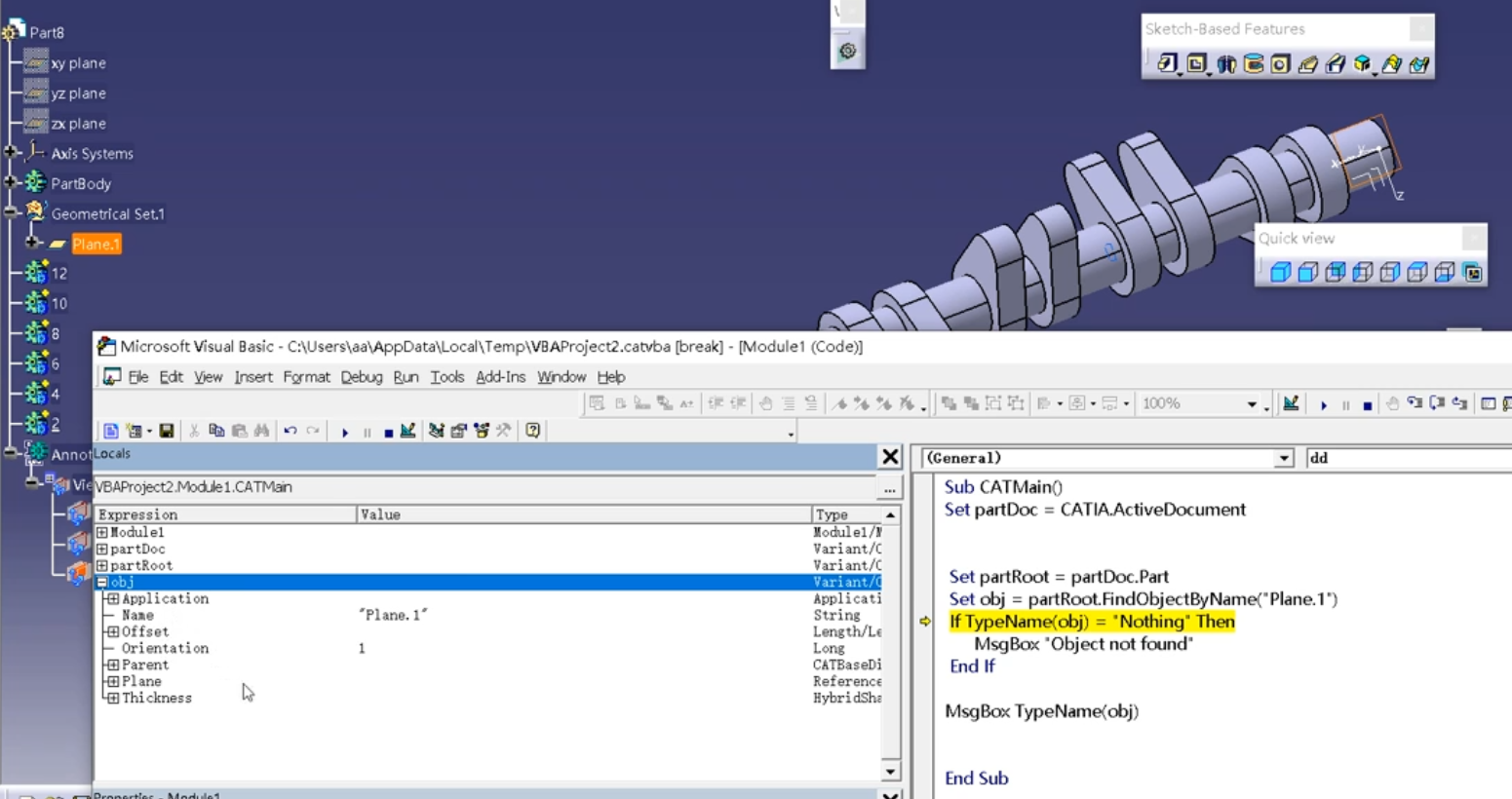This screenshot has height=799, width=1512.
Task: Expand the partDoc row in Locals
Action: click(101, 549)
